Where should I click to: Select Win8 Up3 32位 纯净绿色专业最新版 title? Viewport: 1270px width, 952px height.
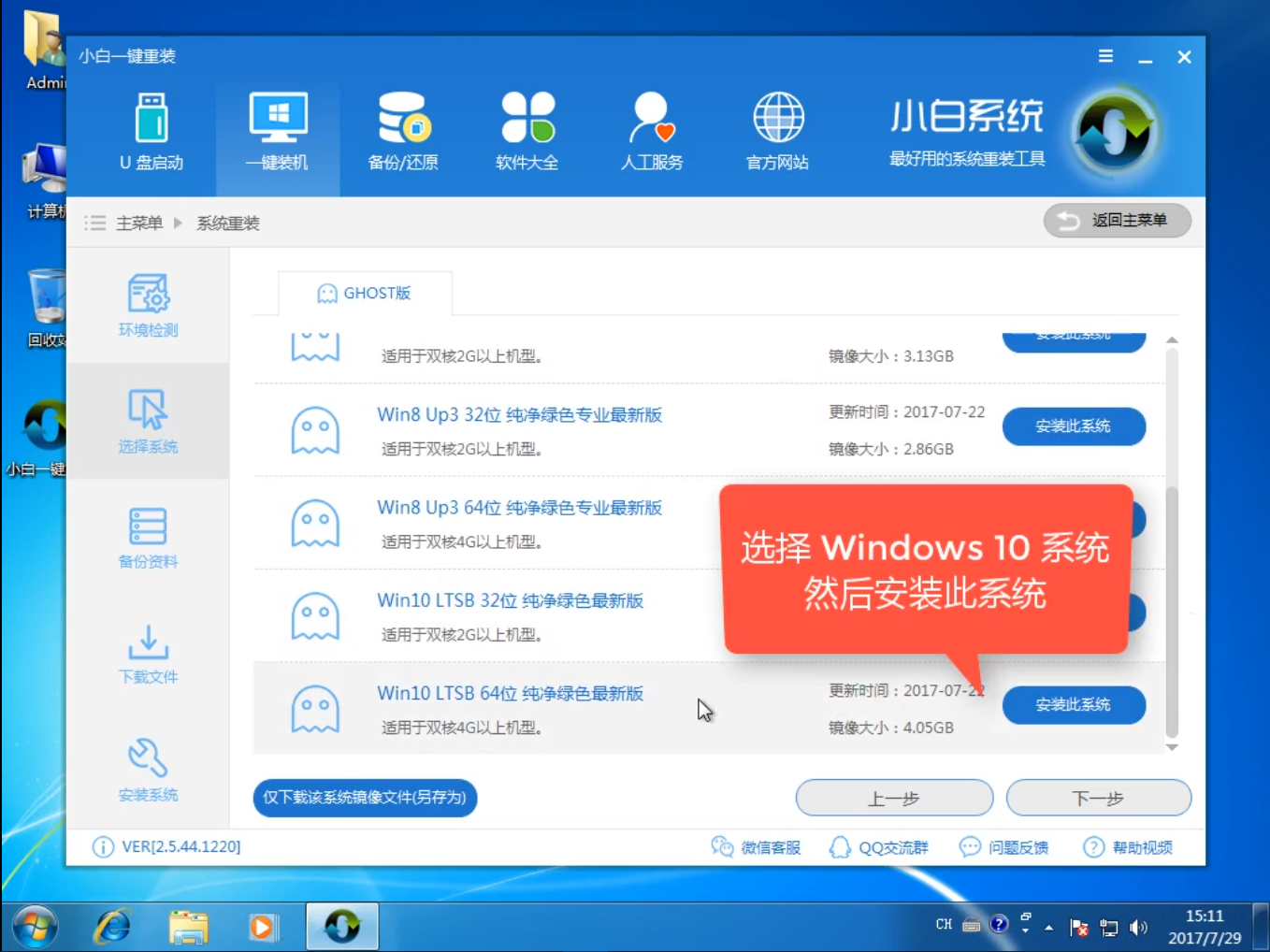(x=519, y=414)
